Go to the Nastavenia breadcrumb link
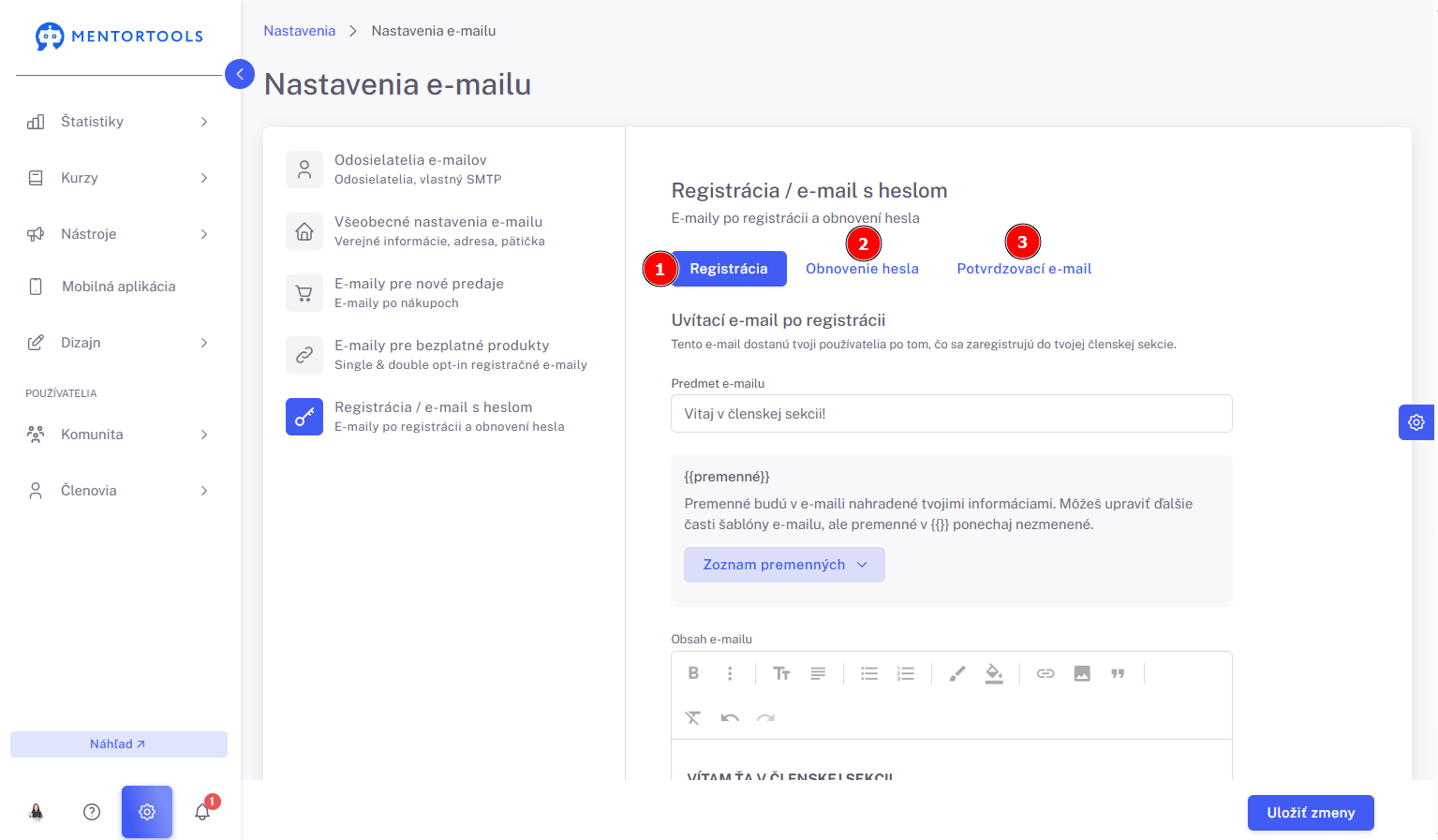The height and width of the screenshot is (840, 1438). pyautogui.click(x=299, y=31)
